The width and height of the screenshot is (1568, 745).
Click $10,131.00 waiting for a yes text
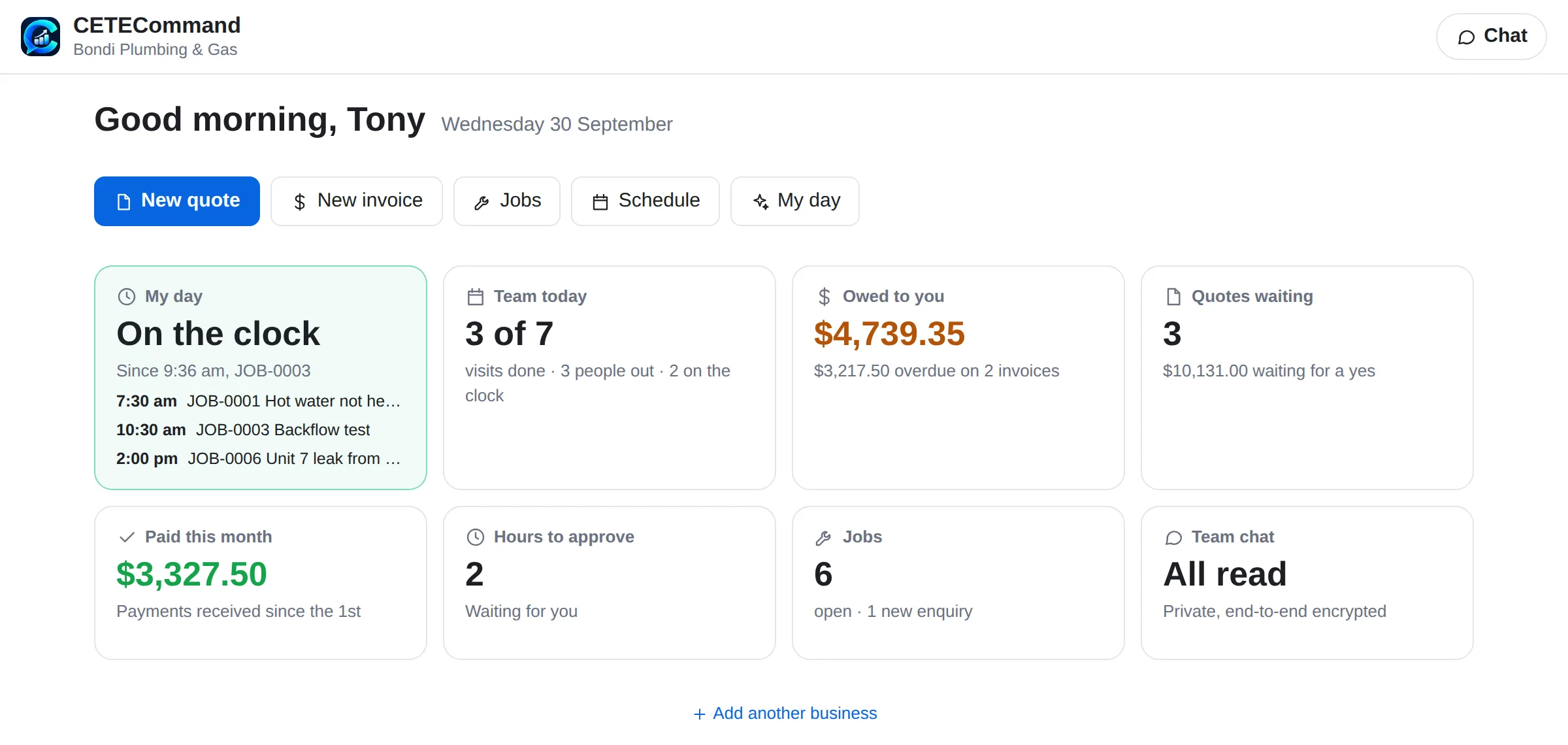tap(1269, 371)
